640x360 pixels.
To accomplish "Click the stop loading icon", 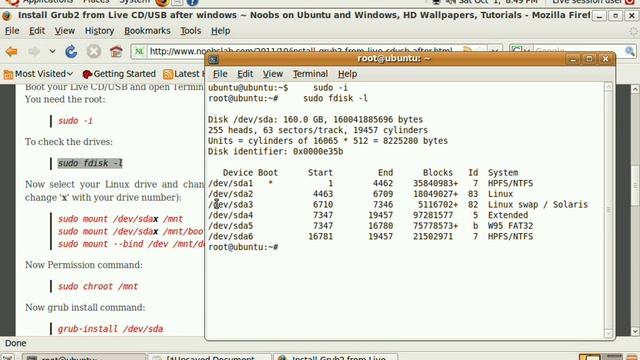I will click(x=93, y=51).
